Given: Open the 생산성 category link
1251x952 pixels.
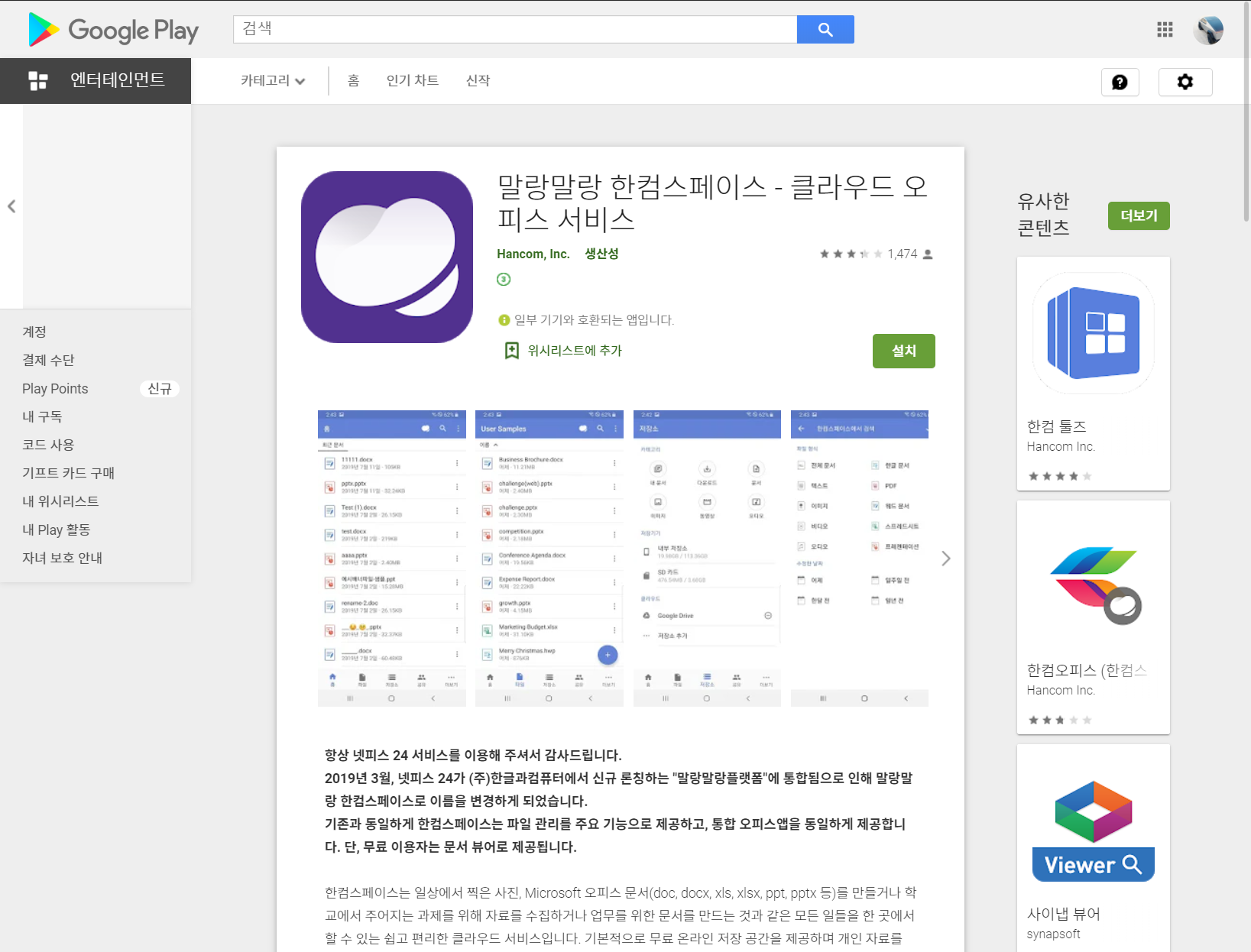Looking at the screenshot, I should 601,254.
